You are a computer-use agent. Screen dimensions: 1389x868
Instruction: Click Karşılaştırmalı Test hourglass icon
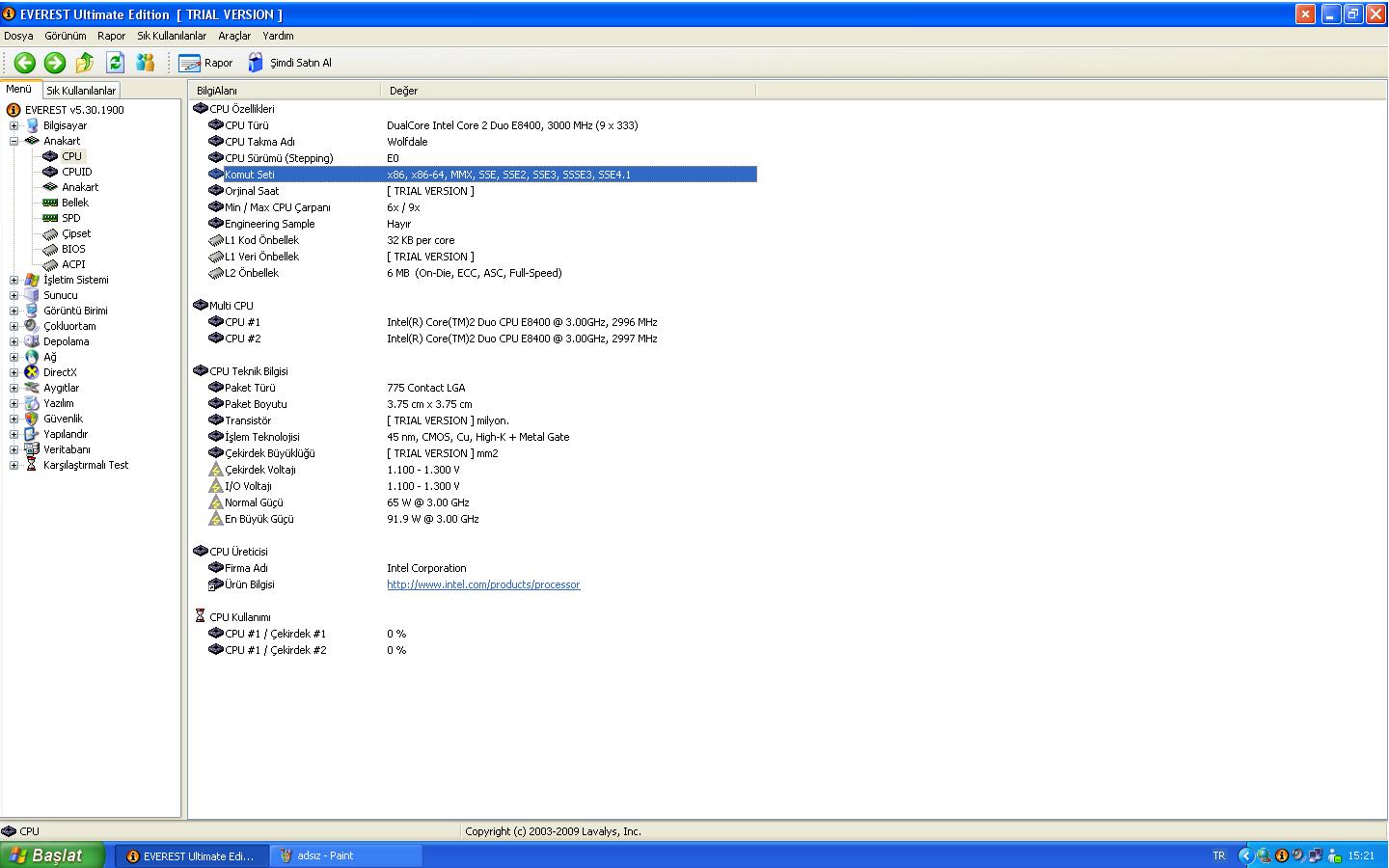pos(32,465)
